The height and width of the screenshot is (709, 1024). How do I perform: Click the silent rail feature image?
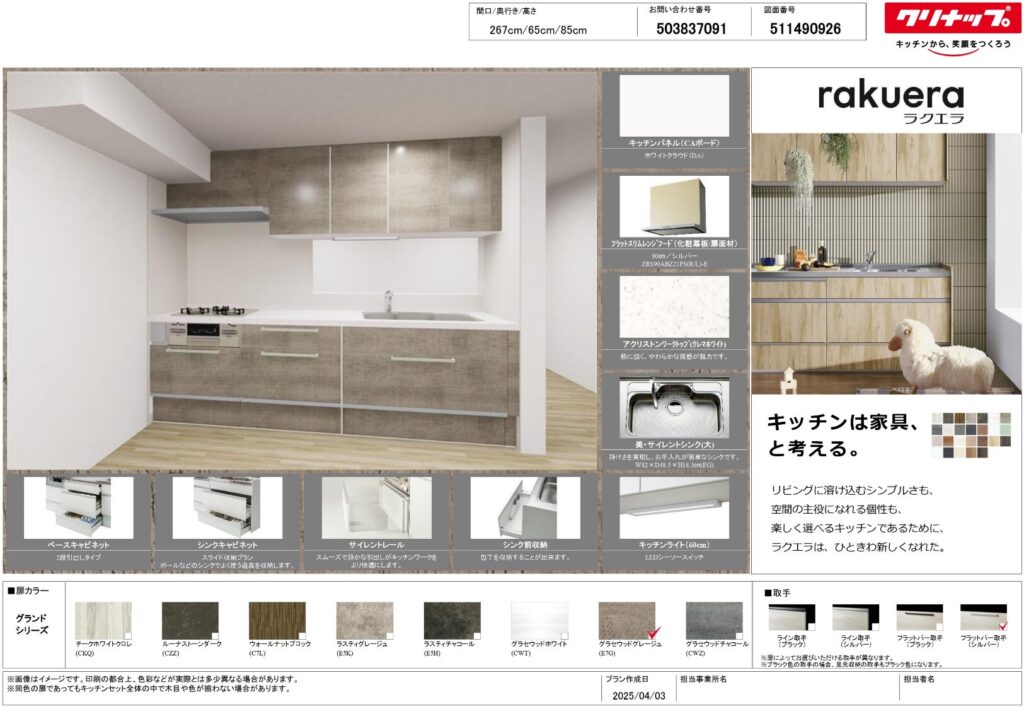click(x=376, y=506)
